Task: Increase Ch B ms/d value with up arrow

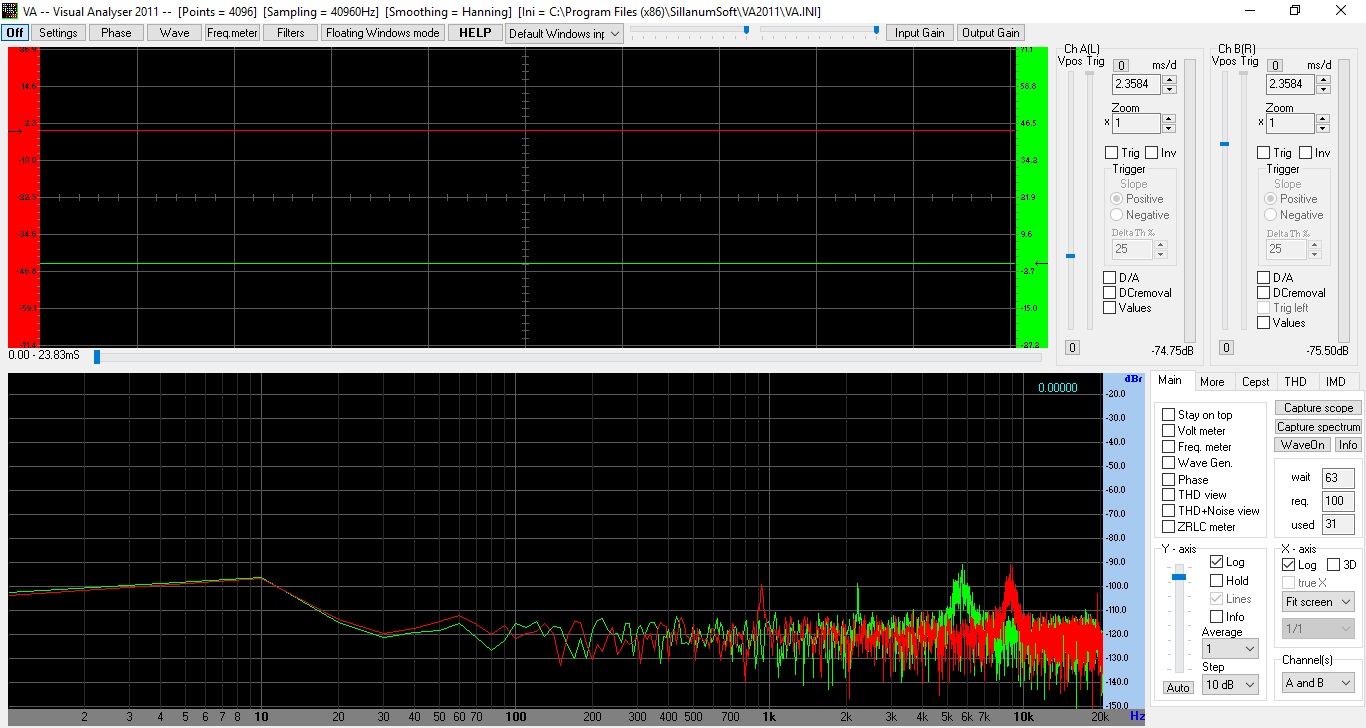Action: pos(1323,80)
